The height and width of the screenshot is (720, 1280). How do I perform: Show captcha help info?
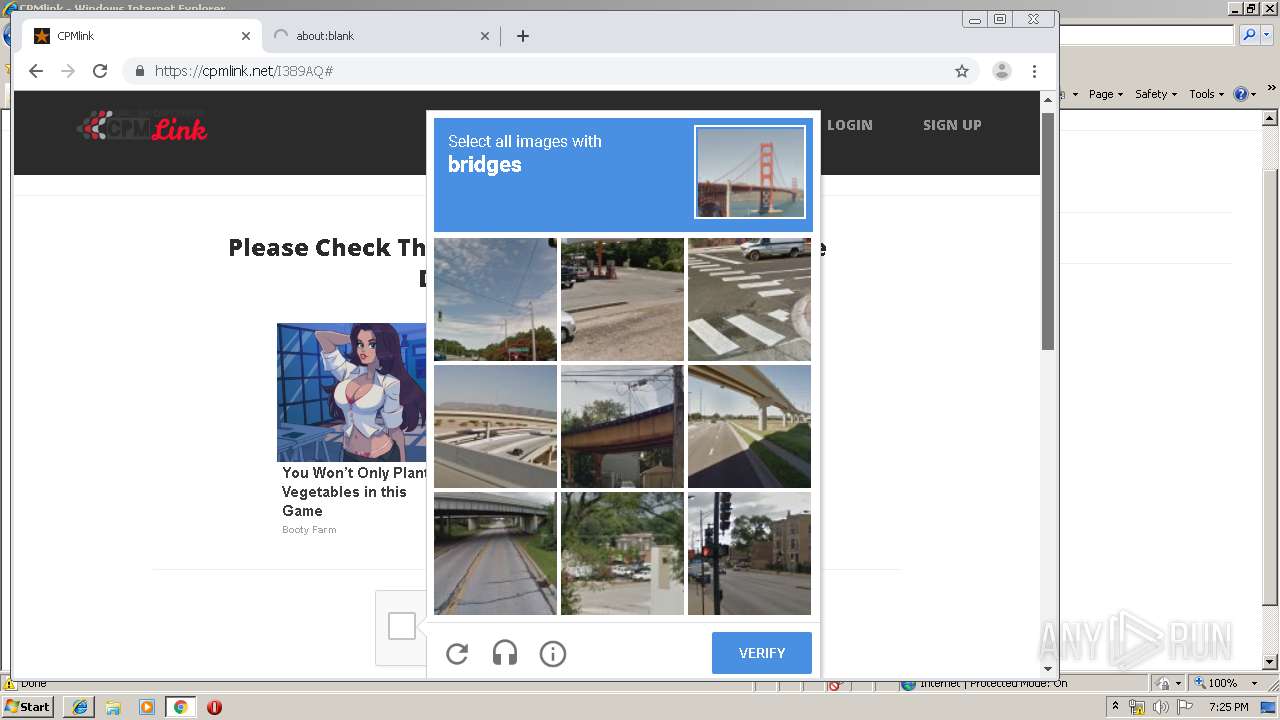tap(553, 654)
